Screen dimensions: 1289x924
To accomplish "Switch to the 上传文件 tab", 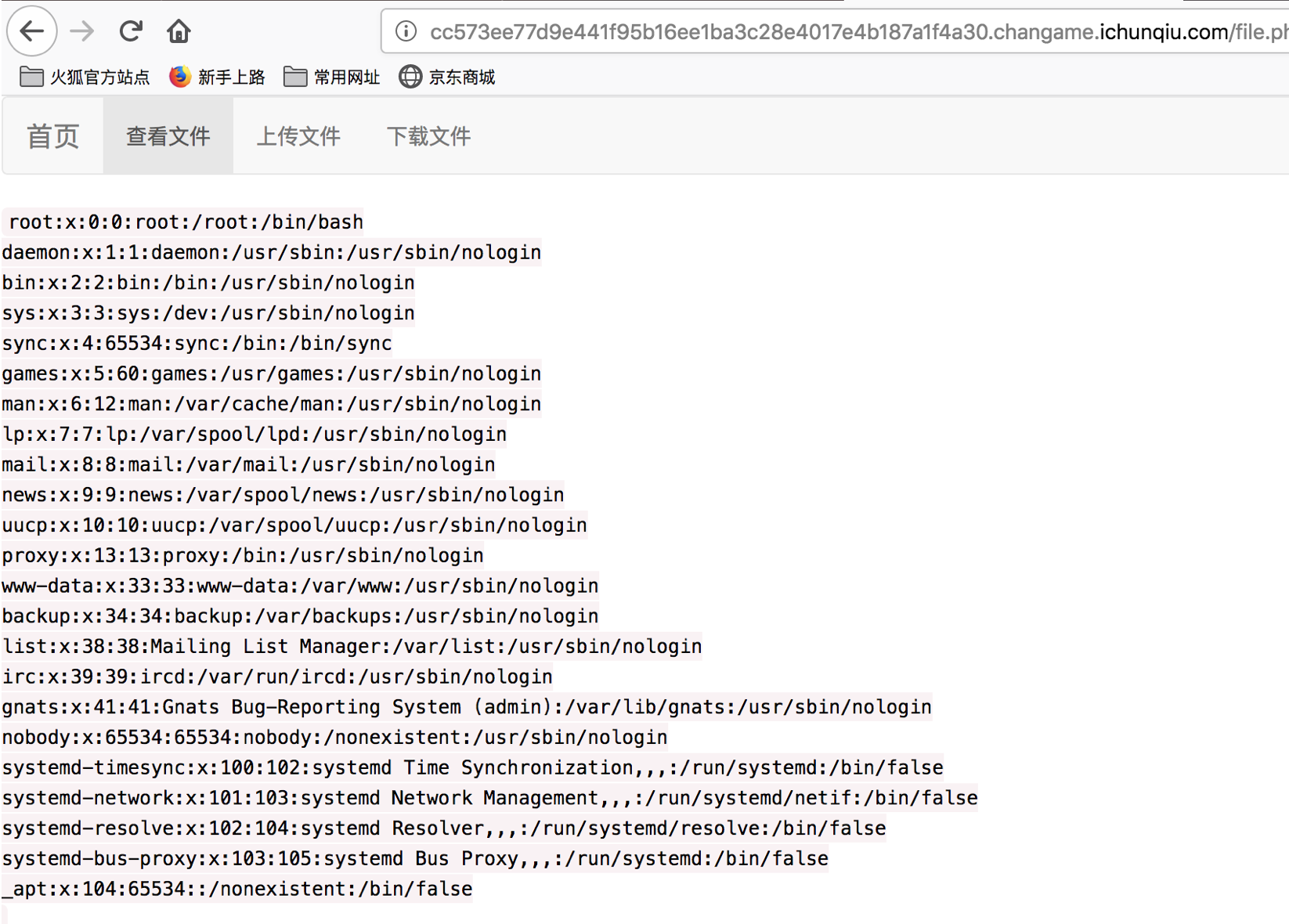I will click(x=298, y=136).
